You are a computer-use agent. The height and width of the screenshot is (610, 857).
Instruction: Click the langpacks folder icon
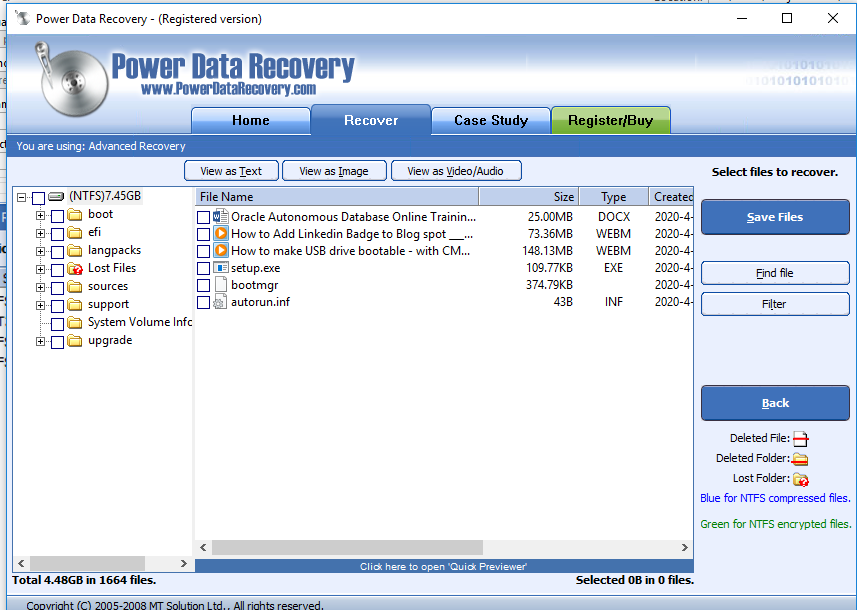75,250
